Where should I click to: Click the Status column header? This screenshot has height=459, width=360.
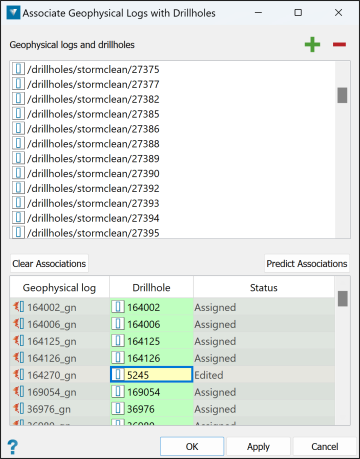264,287
